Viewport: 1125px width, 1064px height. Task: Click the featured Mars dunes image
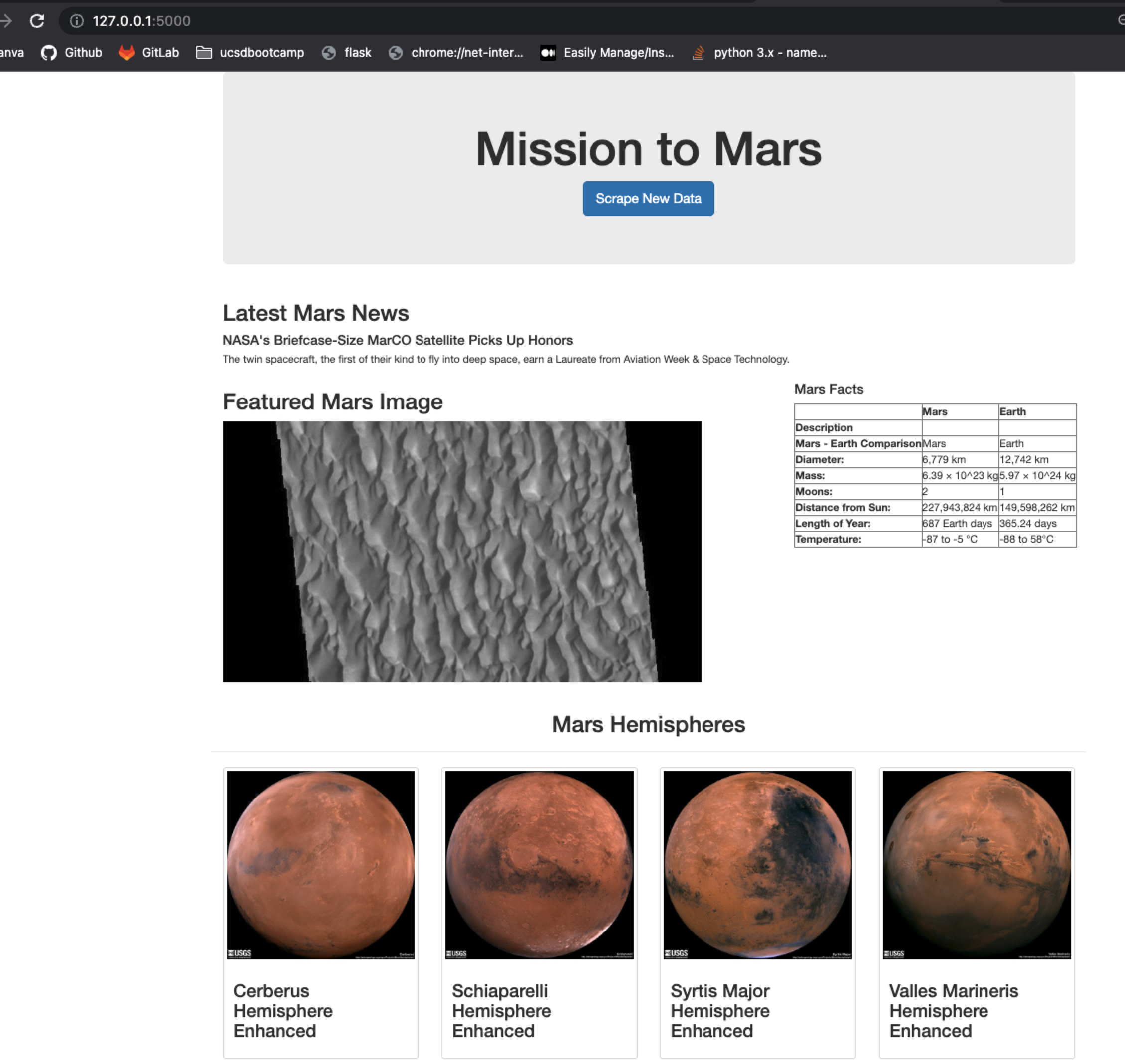coord(462,551)
